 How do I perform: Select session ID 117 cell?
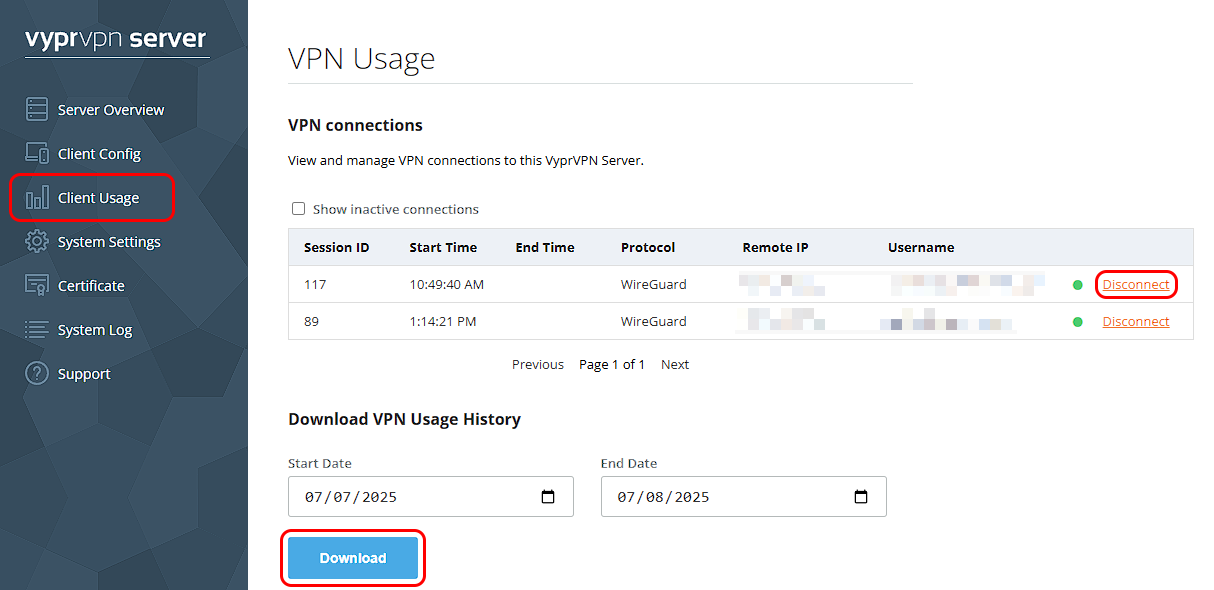click(x=315, y=285)
